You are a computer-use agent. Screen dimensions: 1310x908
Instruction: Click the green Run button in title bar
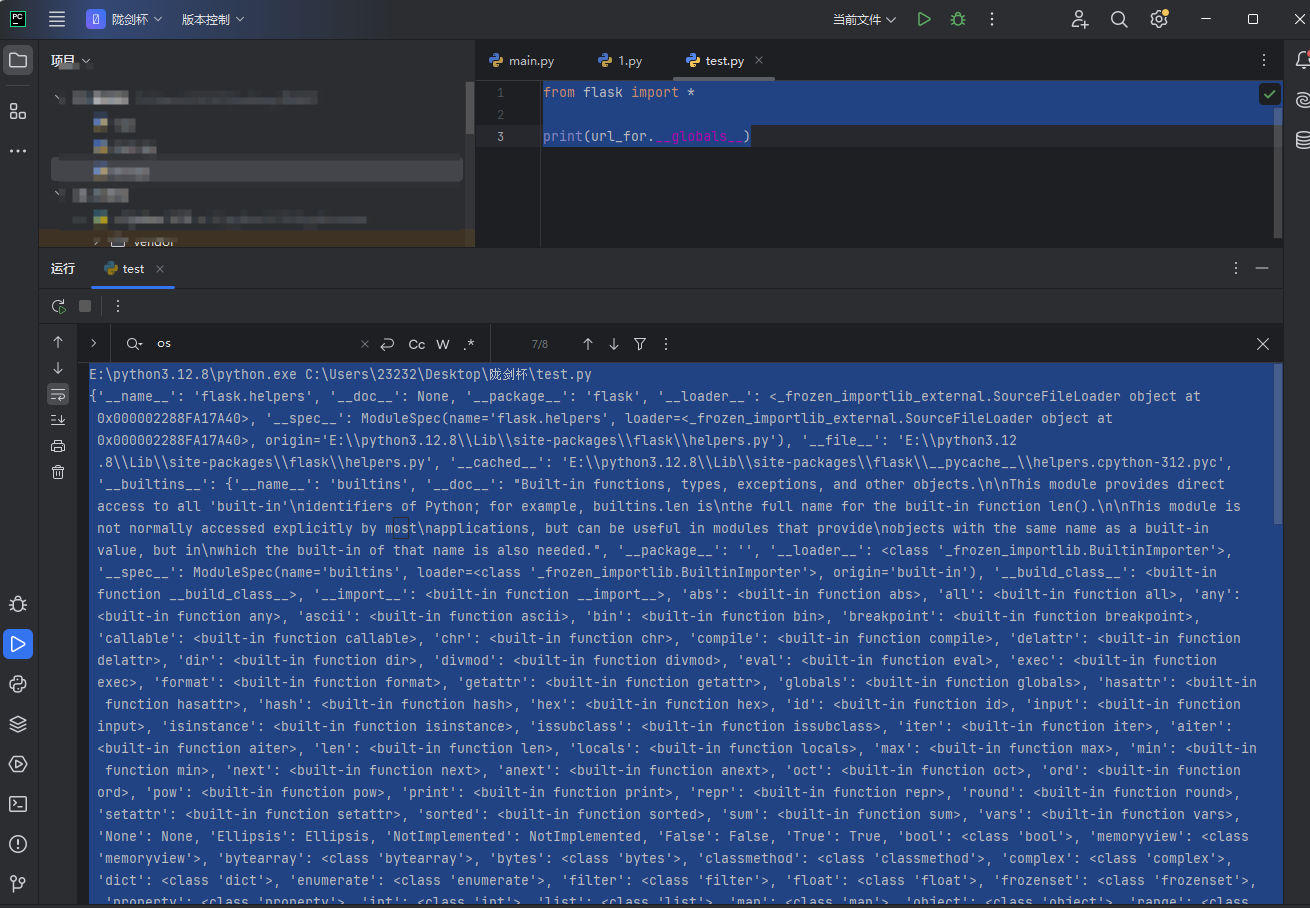point(924,19)
